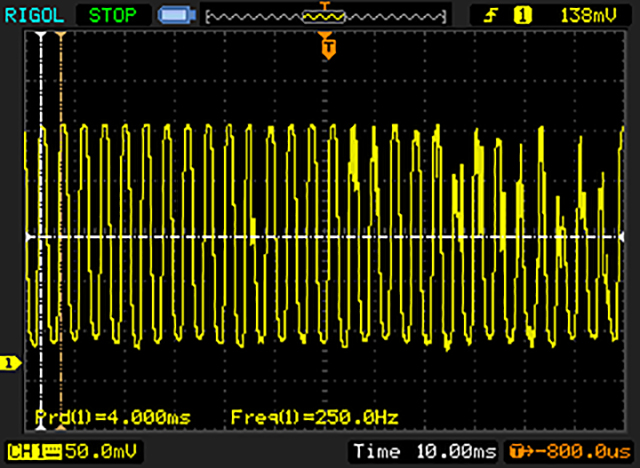Click the STOP run status indicator

[x=113, y=16]
